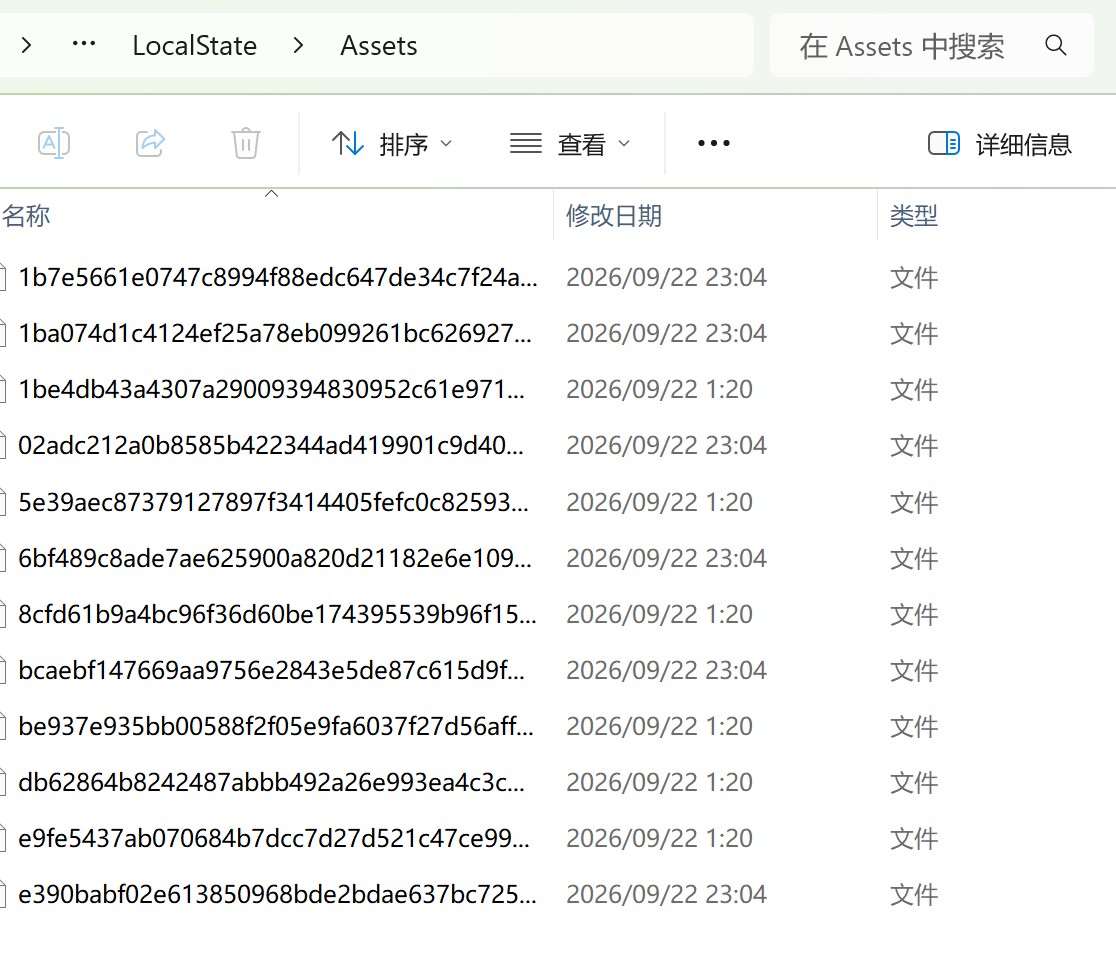Select file be937e935bb00588f2f05e9fa6037f27d56aff...
Viewport: 1116px width, 958px height.
tap(275, 726)
